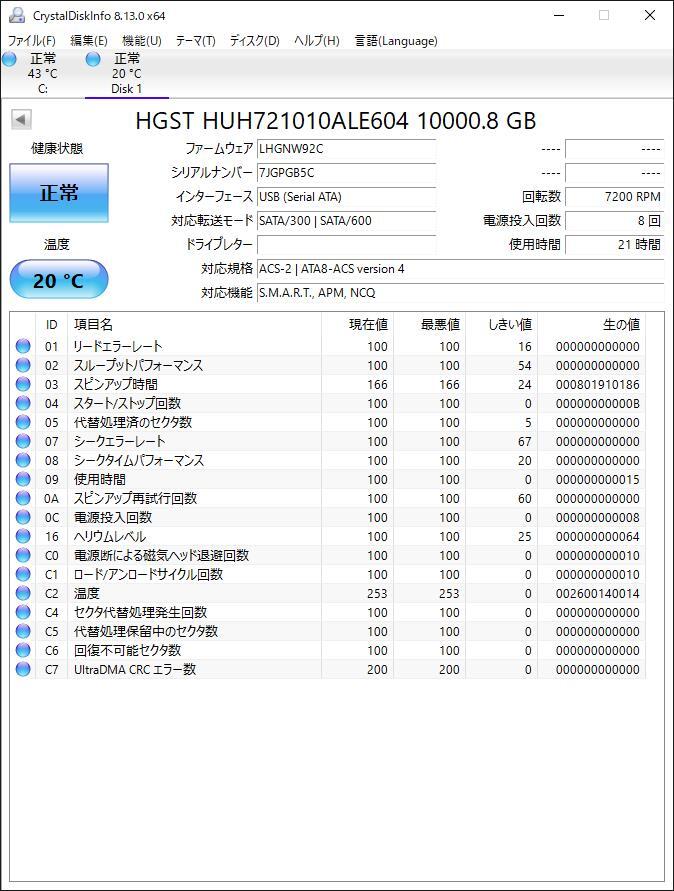Click the power-on hours field 21 時間
The width and height of the screenshot is (674, 891).
point(614,244)
